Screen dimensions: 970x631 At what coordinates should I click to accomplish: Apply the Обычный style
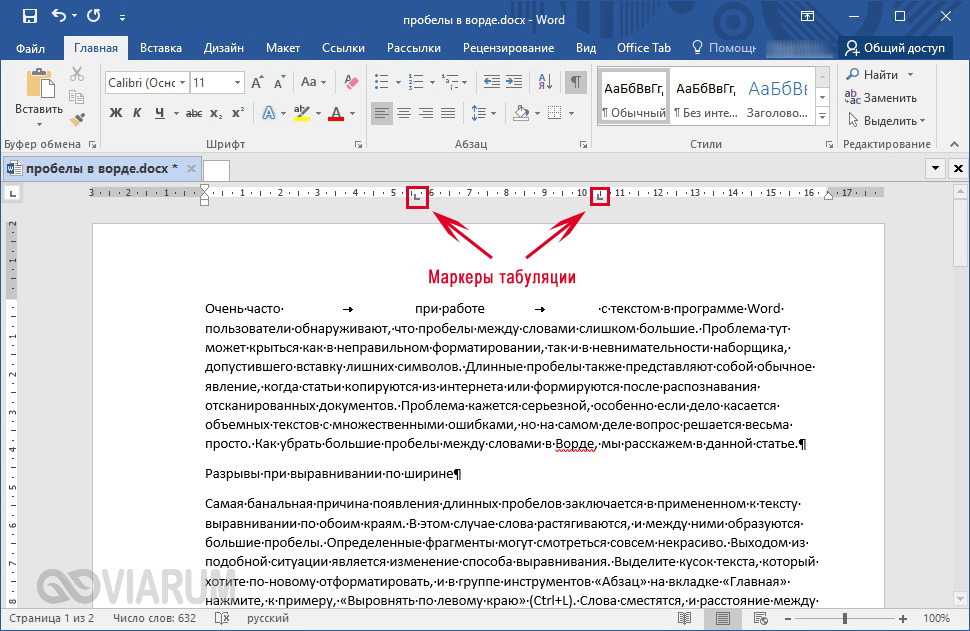click(x=634, y=99)
